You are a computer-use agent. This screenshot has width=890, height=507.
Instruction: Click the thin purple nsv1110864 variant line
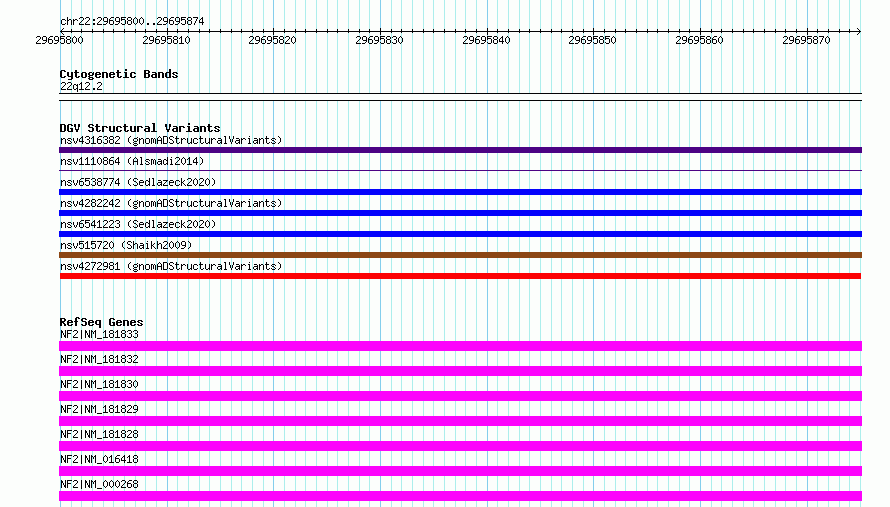click(460, 170)
